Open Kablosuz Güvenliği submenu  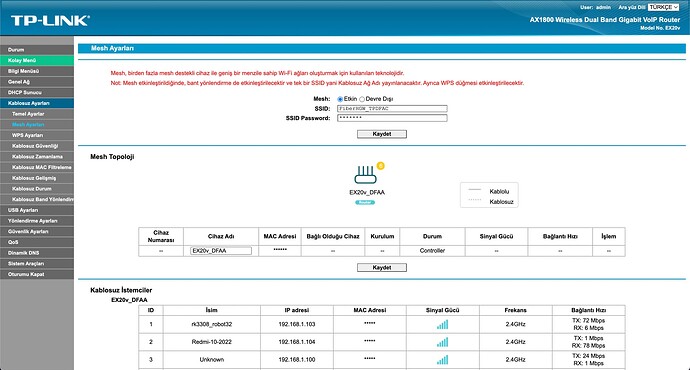[37, 146]
